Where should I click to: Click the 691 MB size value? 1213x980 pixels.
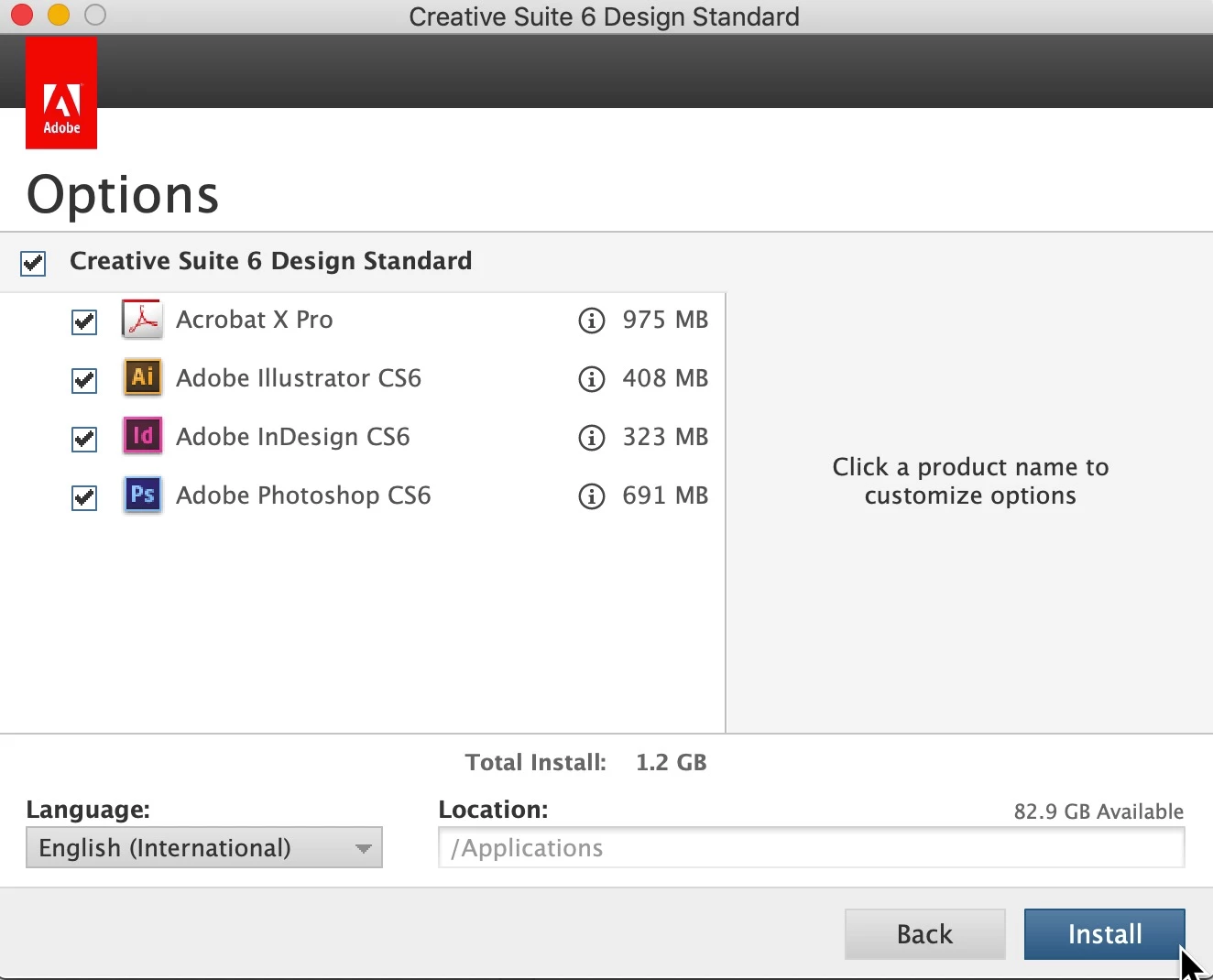coord(665,495)
